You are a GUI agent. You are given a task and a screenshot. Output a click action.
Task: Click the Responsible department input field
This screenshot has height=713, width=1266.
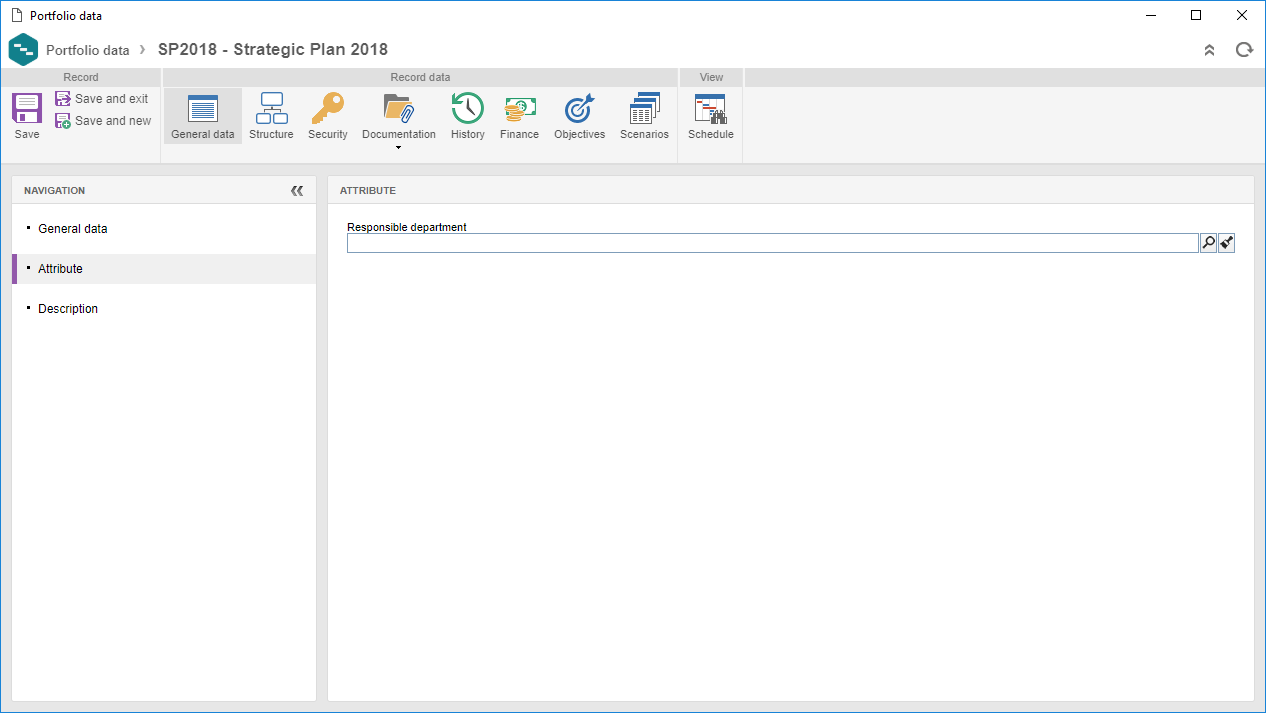pos(772,243)
